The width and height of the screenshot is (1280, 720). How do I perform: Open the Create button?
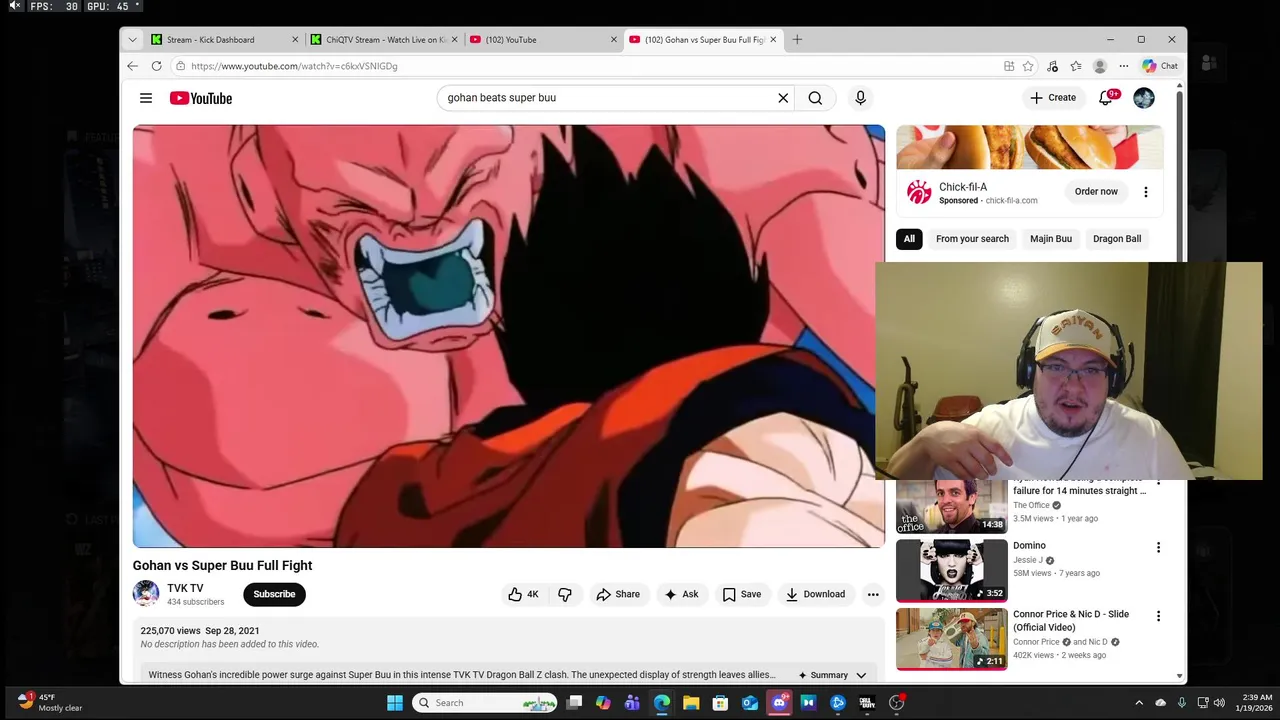click(x=1053, y=98)
